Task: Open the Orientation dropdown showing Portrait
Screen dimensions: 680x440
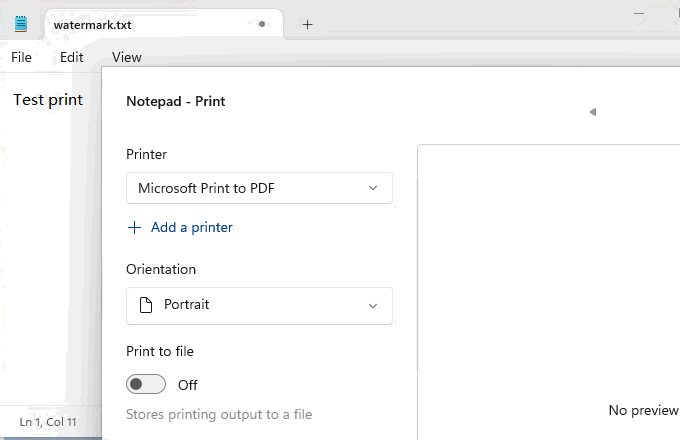Action: [259, 306]
